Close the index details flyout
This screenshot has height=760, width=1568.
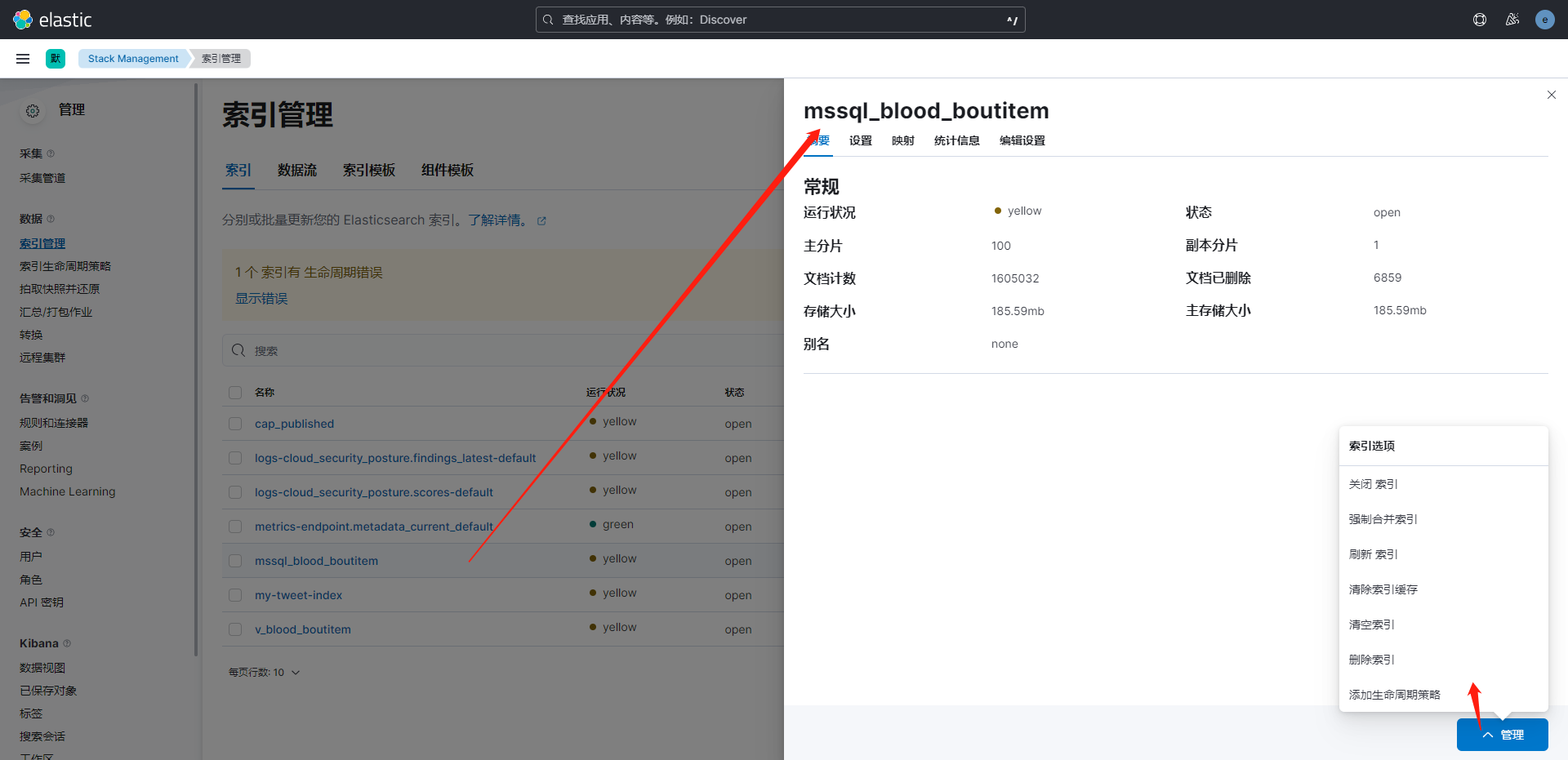(x=1552, y=95)
